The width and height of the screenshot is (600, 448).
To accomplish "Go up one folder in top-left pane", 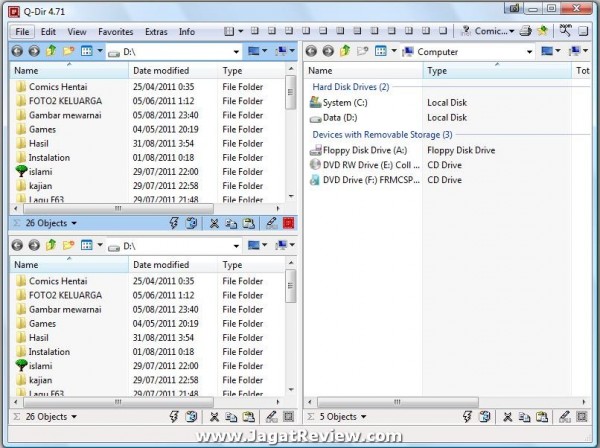I will (50, 51).
